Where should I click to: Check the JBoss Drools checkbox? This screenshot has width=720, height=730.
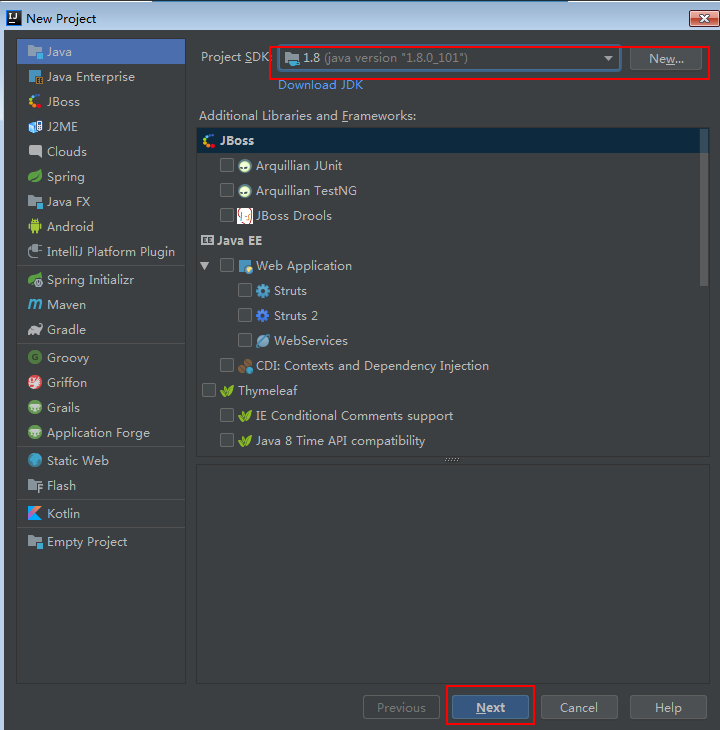(x=227, y=215)
